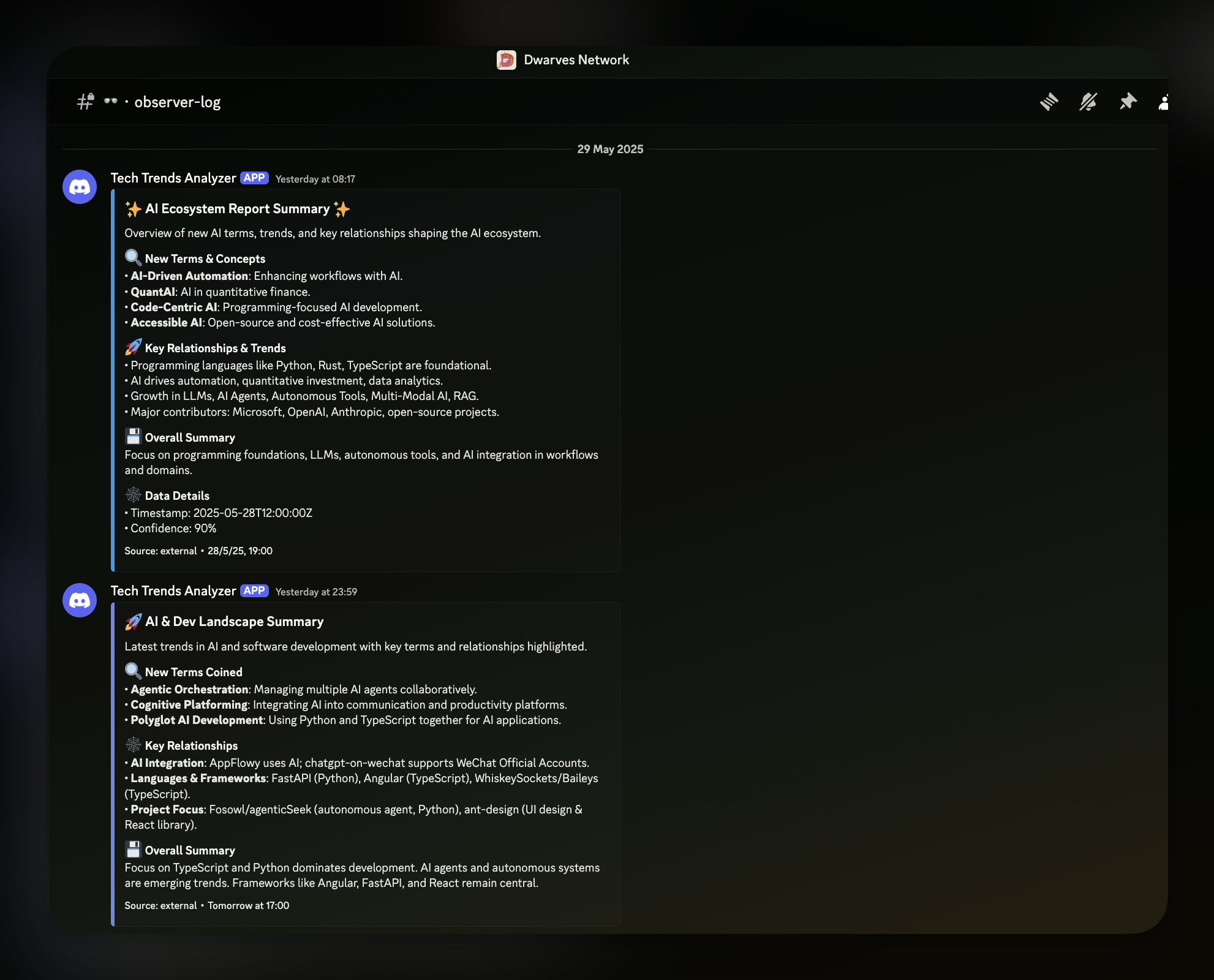
Task: Click the Confidence: 90% line
Action: [171, 528]
